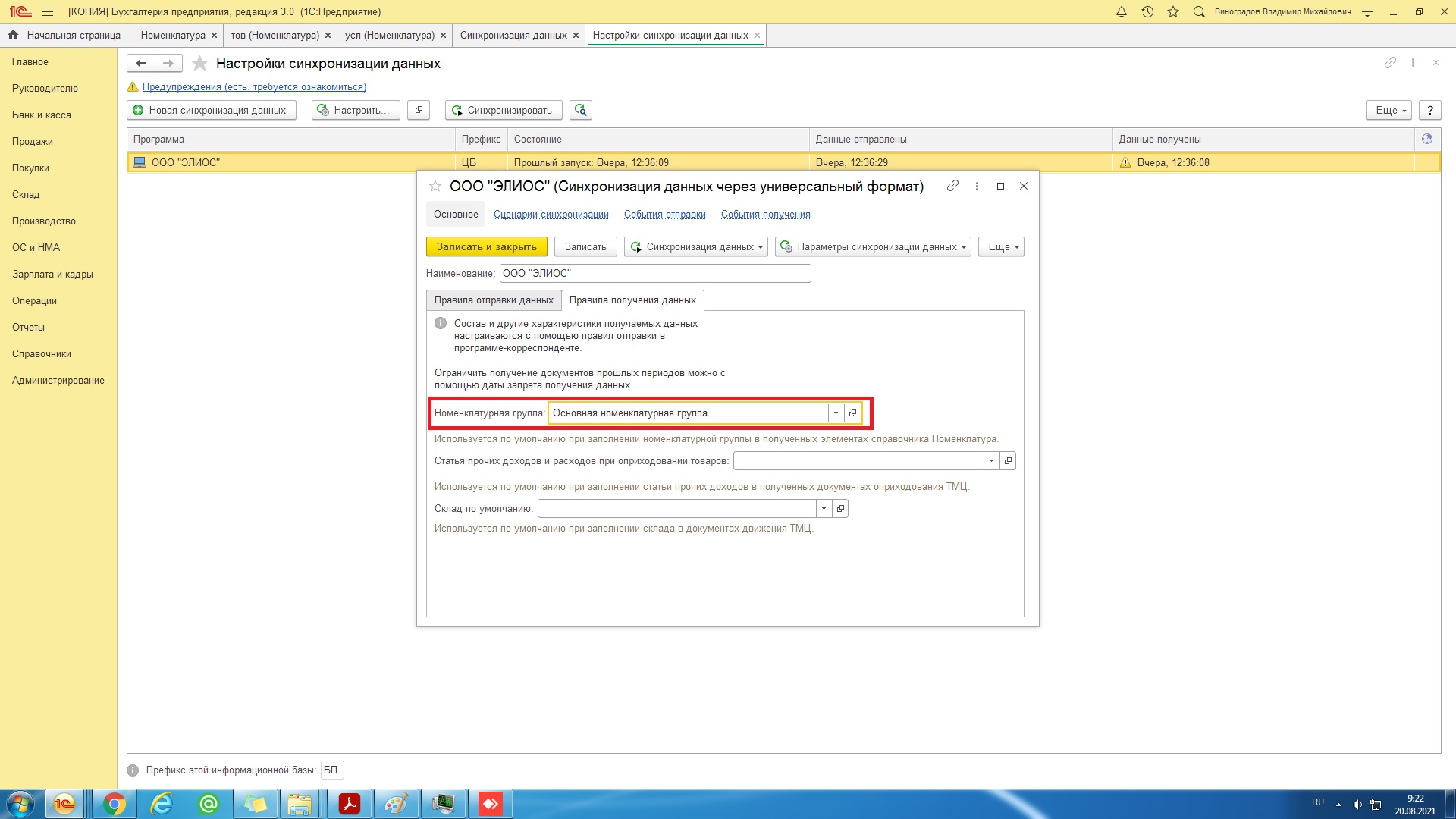
Task: Click the link icon in the ООО ЭЛИОС dialog header
Action: tap(953, 186)
